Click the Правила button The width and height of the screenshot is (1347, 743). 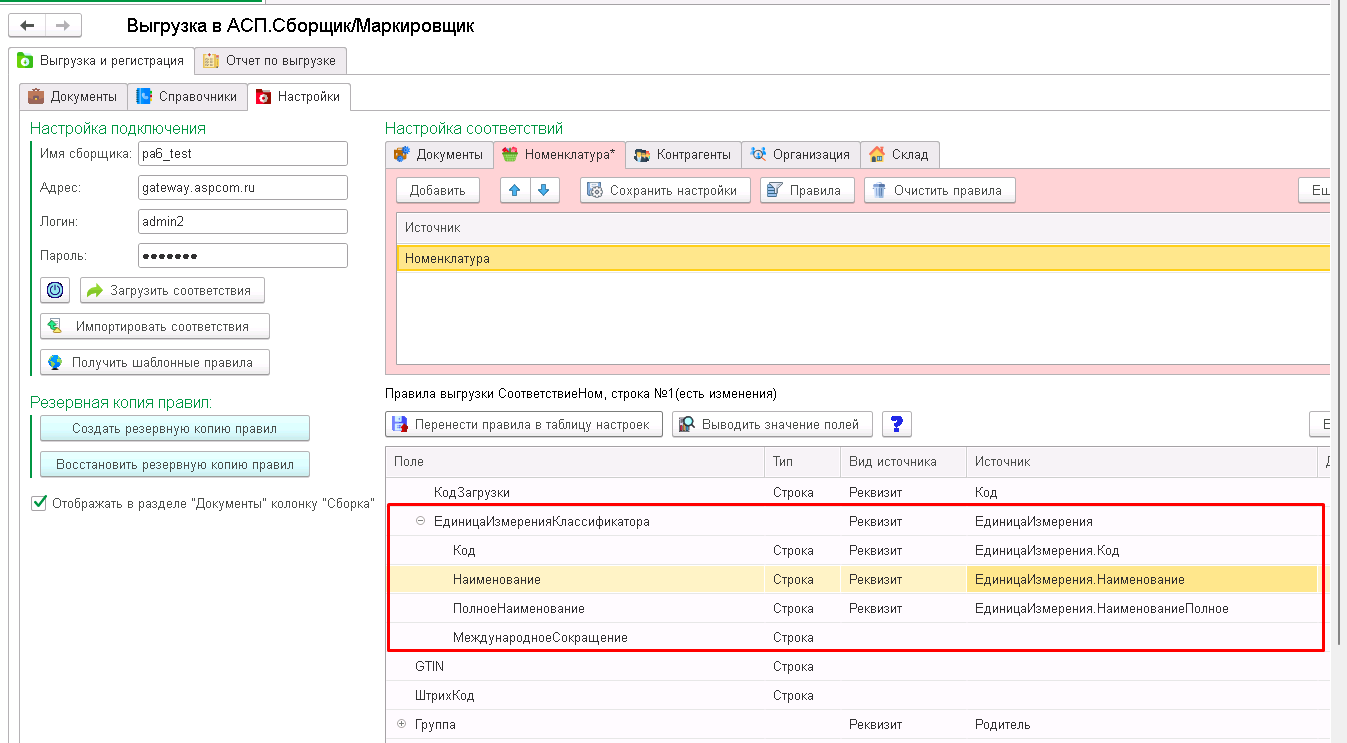click(x=807, y=190)
